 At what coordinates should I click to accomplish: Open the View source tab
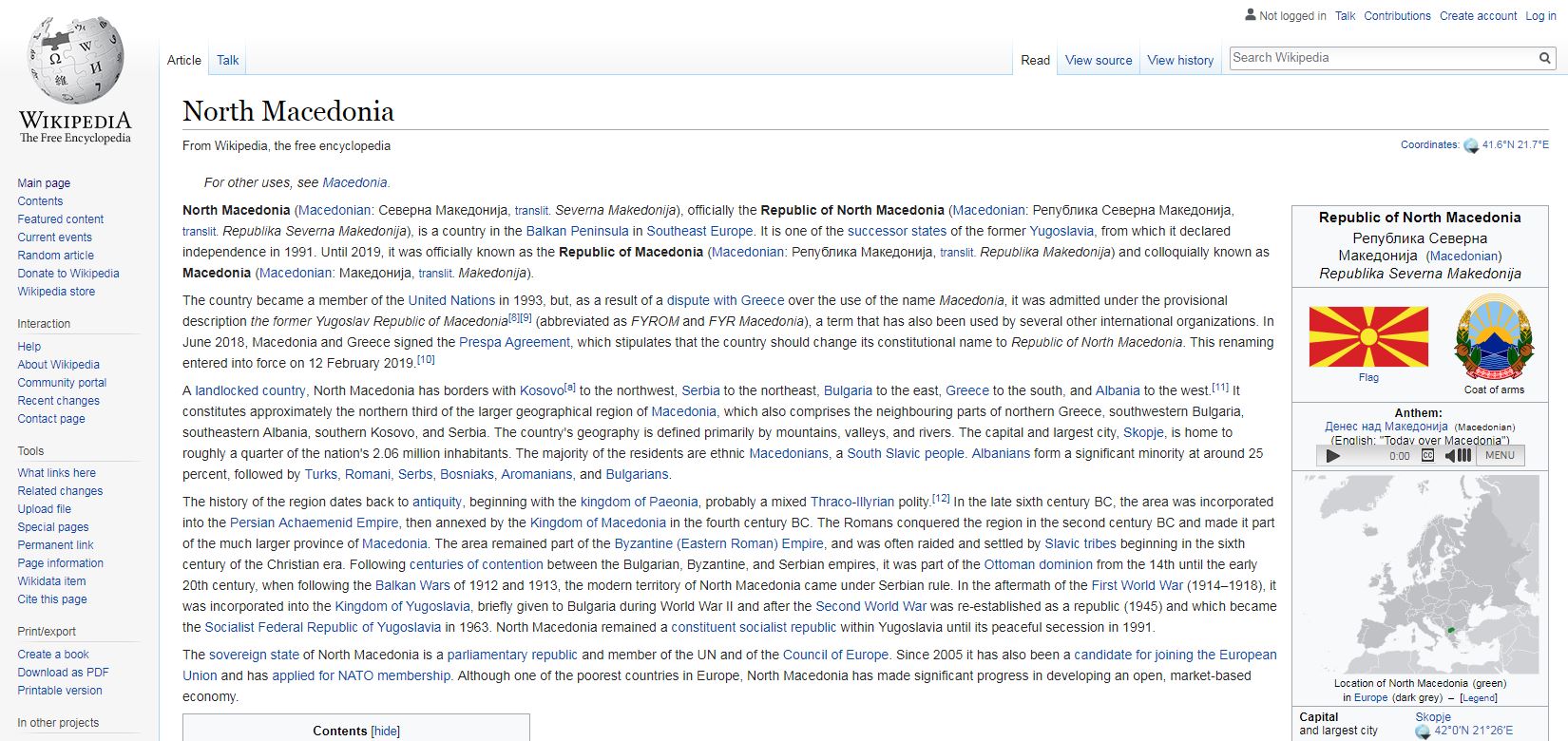point(1098,60)
